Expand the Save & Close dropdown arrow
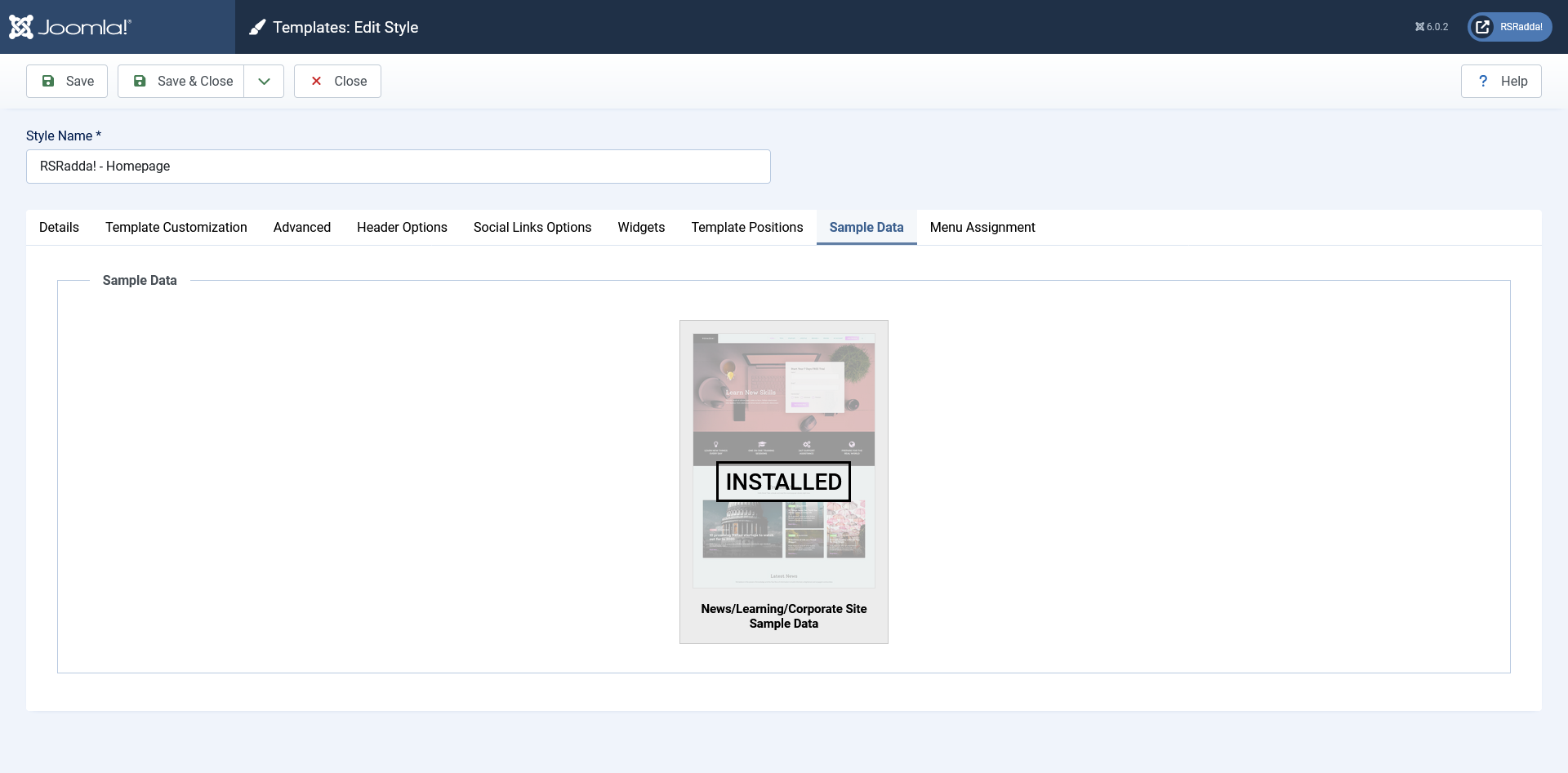The height and width of the screenshot is (773, 1568). tap(264, 81)
